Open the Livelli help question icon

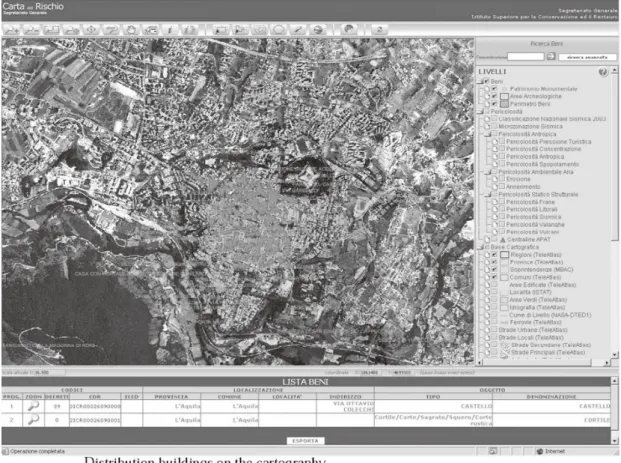603,72
